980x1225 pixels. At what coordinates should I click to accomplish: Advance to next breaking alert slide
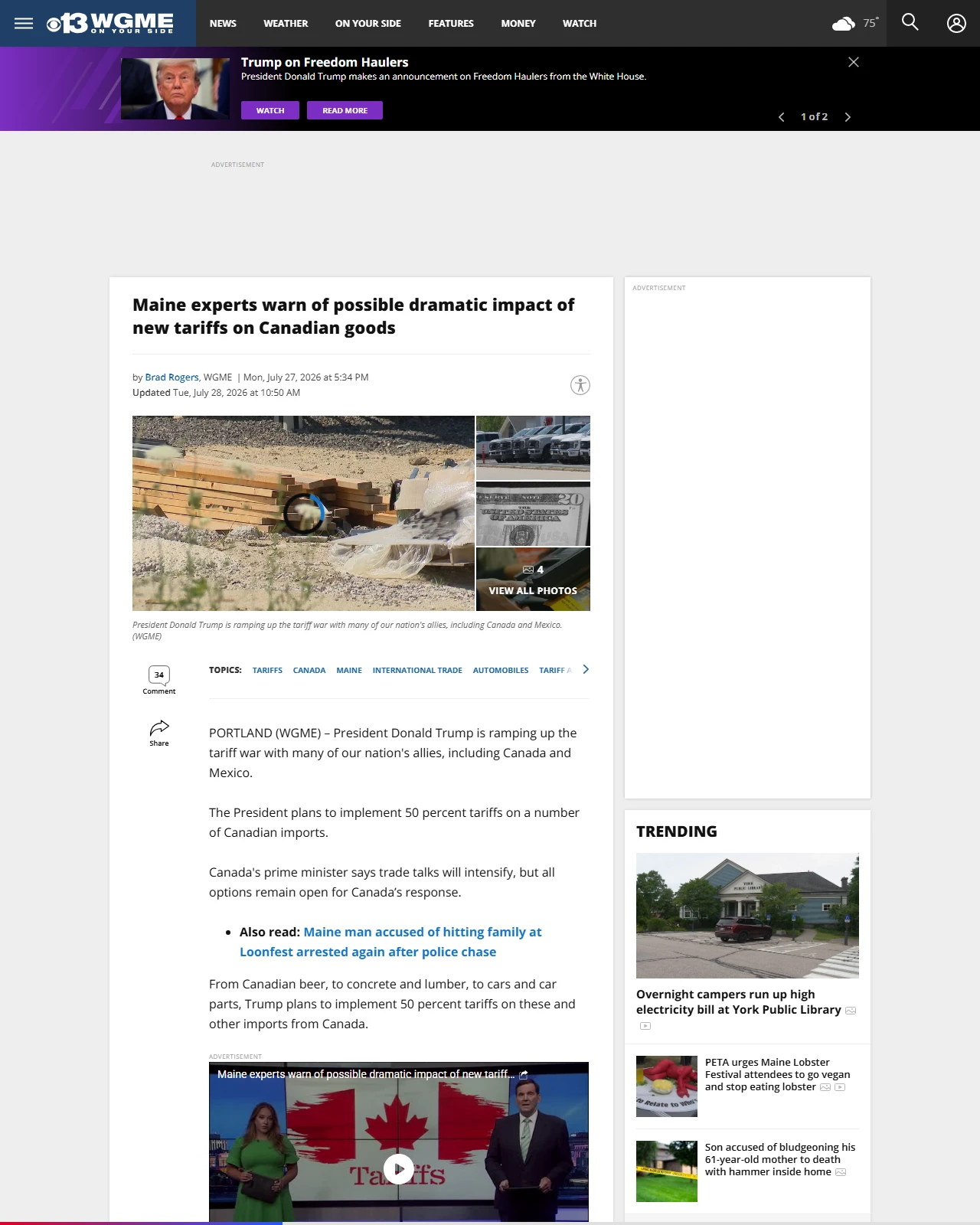848,117
